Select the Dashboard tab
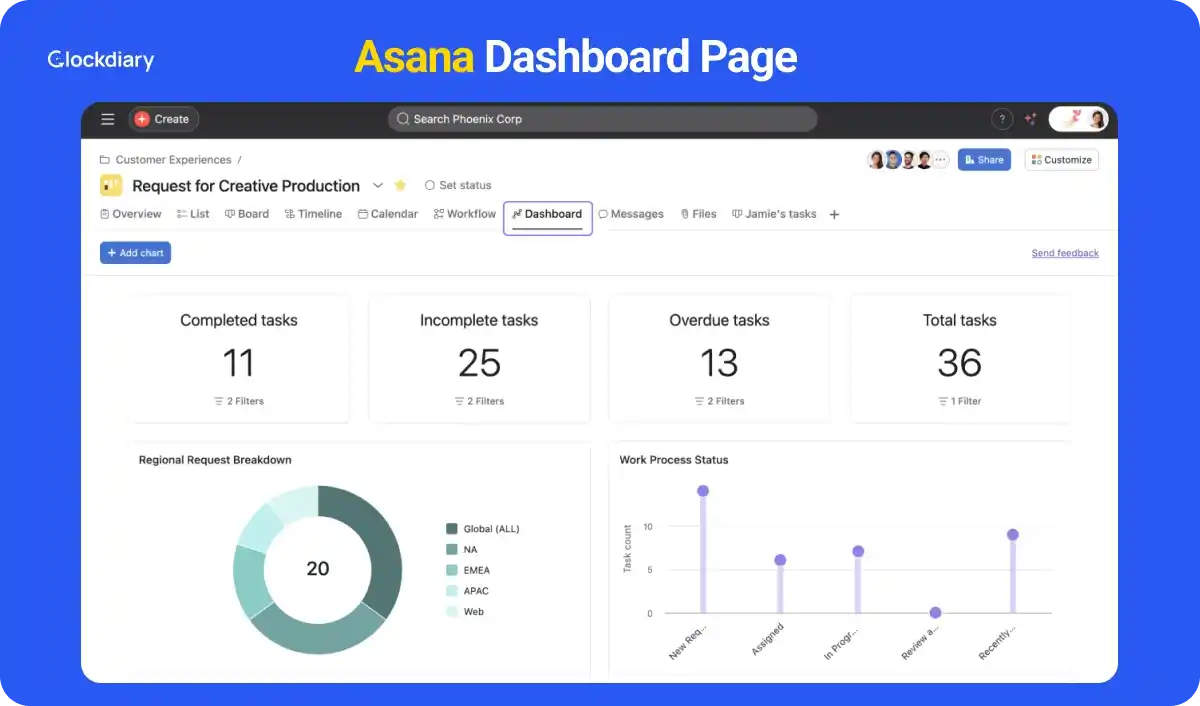 point(547,215)
